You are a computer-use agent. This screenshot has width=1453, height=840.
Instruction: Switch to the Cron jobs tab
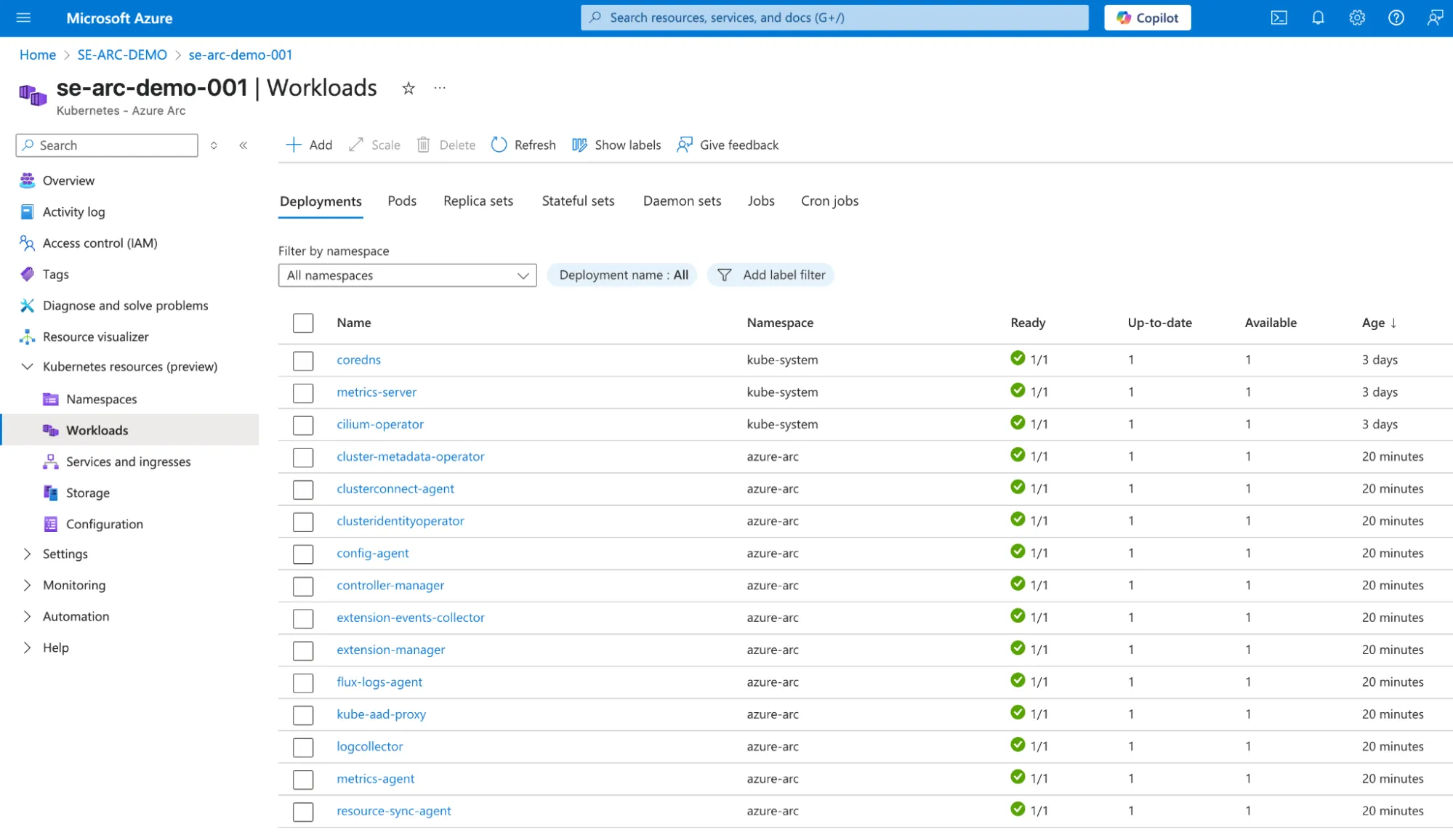pyautogui.click(x=829, y=201)
